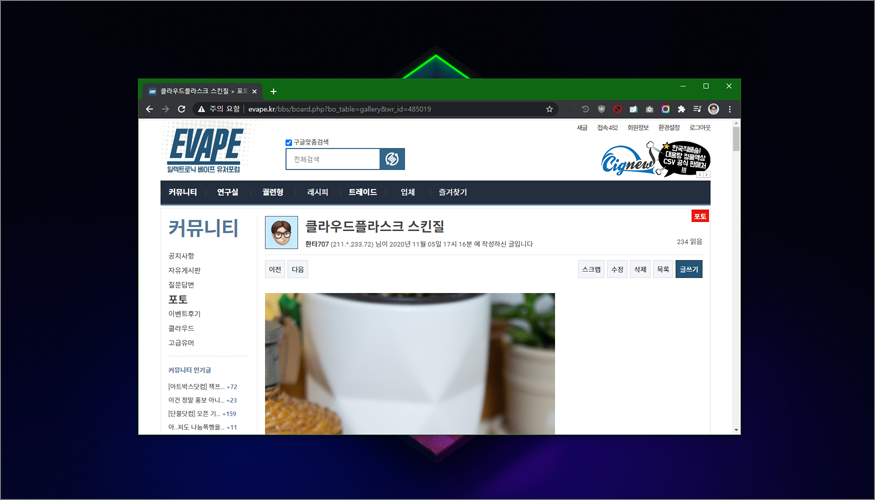Click the 수정 button

pos(617,270)
